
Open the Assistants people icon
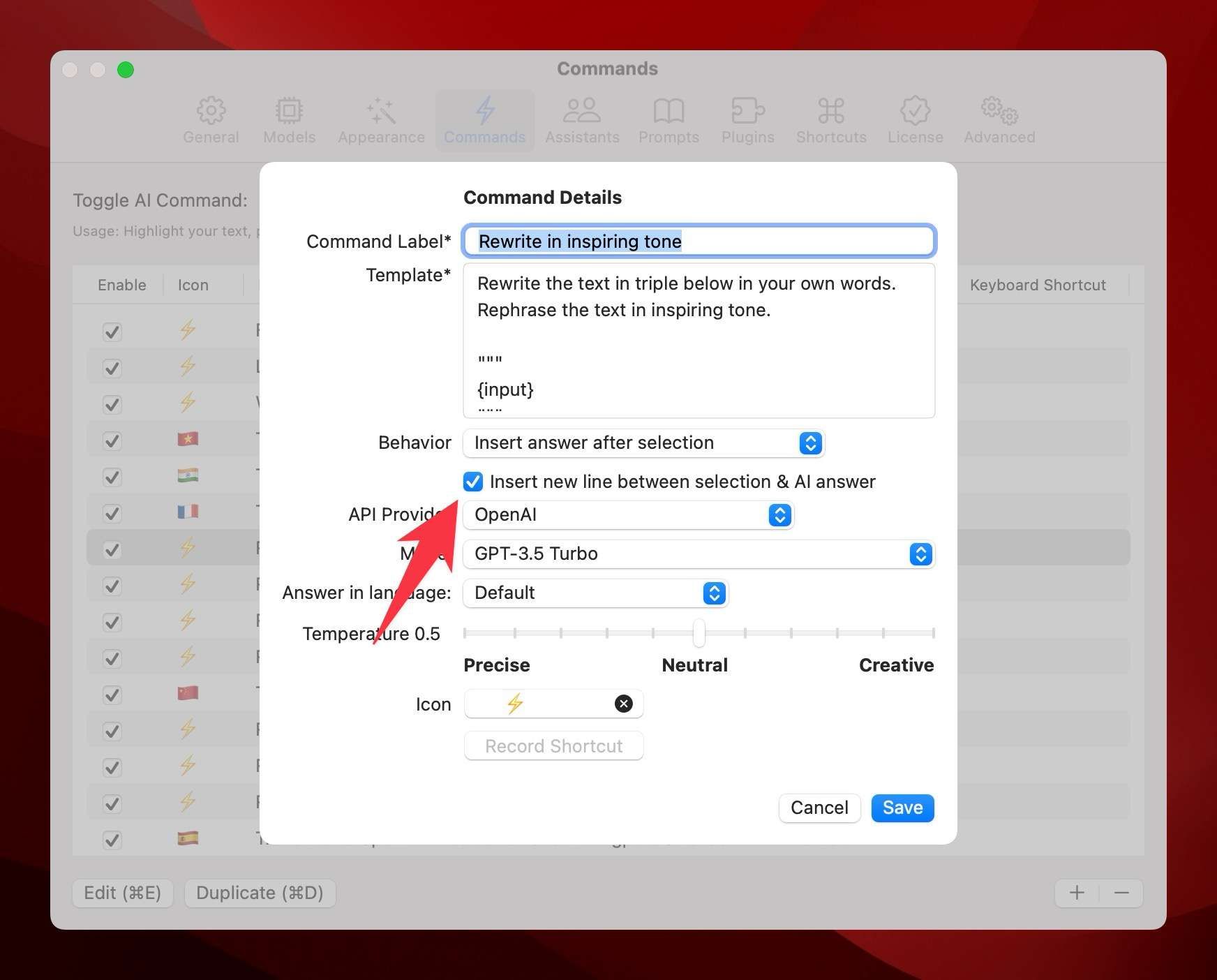tap(582, 111)
